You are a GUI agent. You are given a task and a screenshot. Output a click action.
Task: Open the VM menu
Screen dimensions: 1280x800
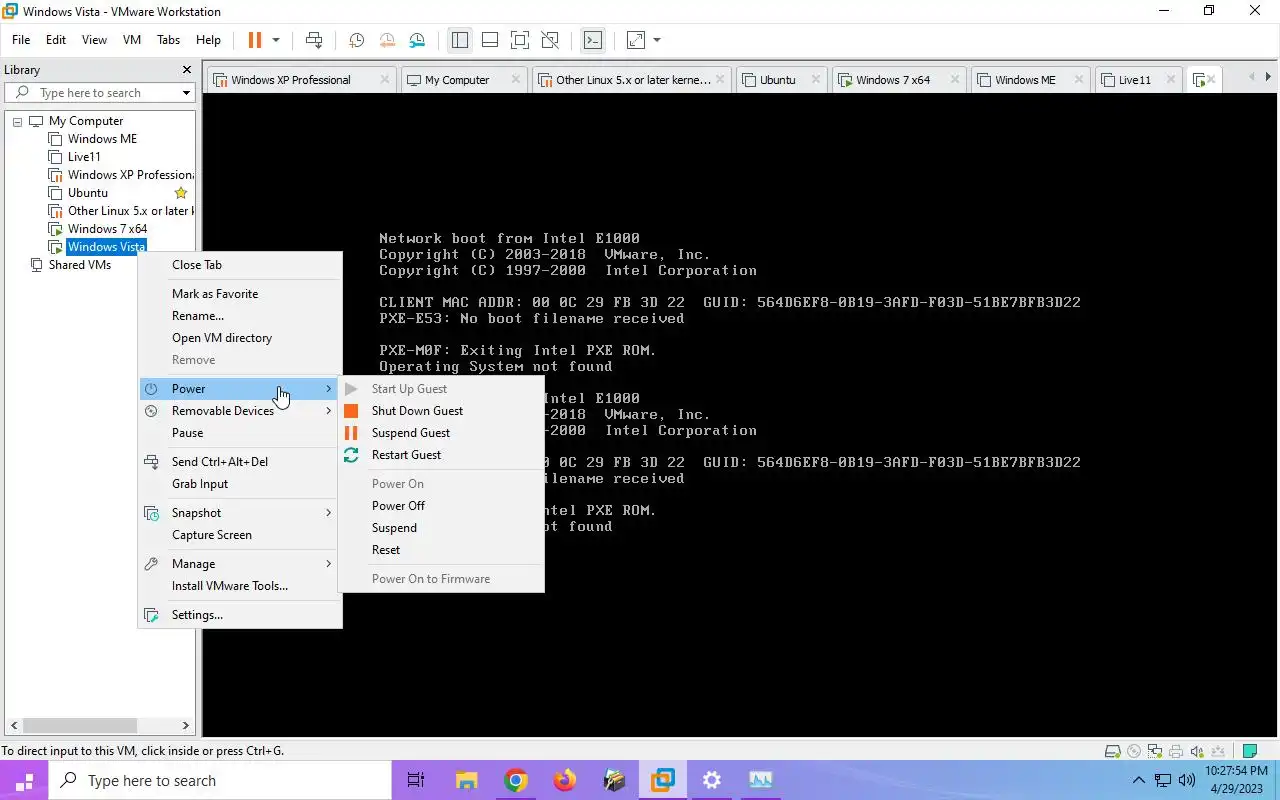[131, 40]
